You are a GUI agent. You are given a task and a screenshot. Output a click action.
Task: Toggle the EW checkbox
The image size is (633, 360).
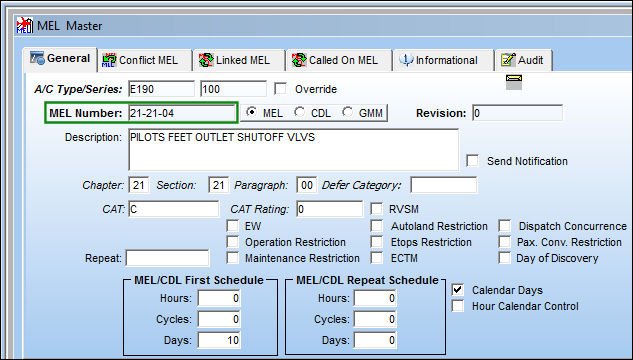(233, 226)
